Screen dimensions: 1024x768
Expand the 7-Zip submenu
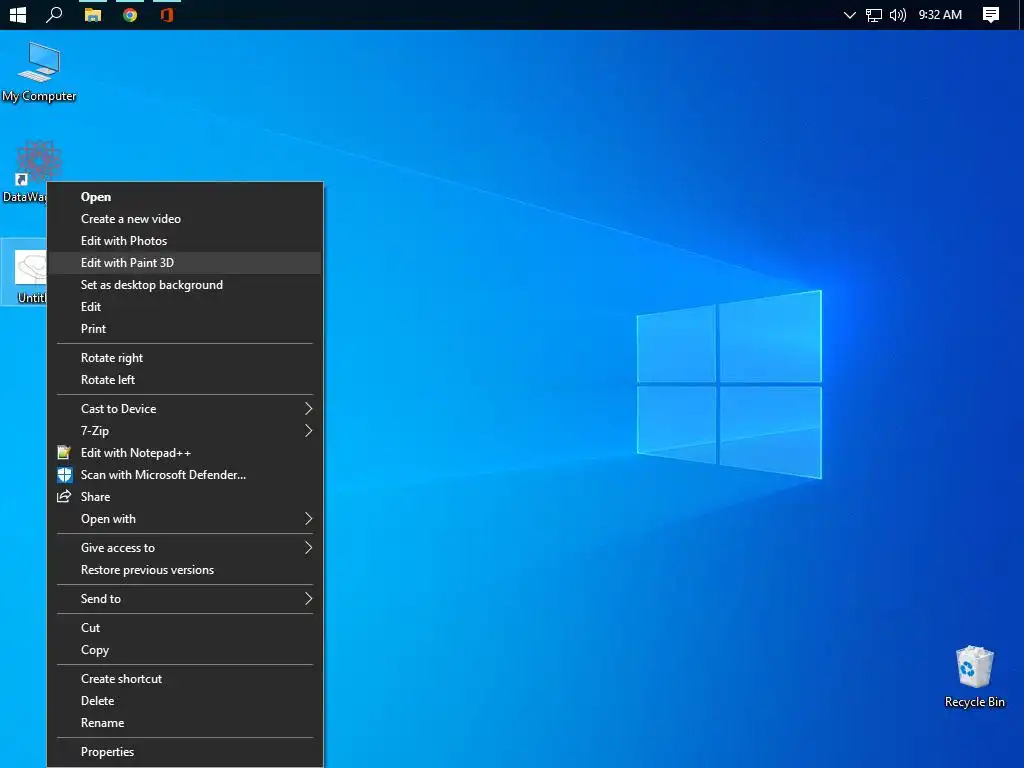pyautogui.click(x=185, y=431)
